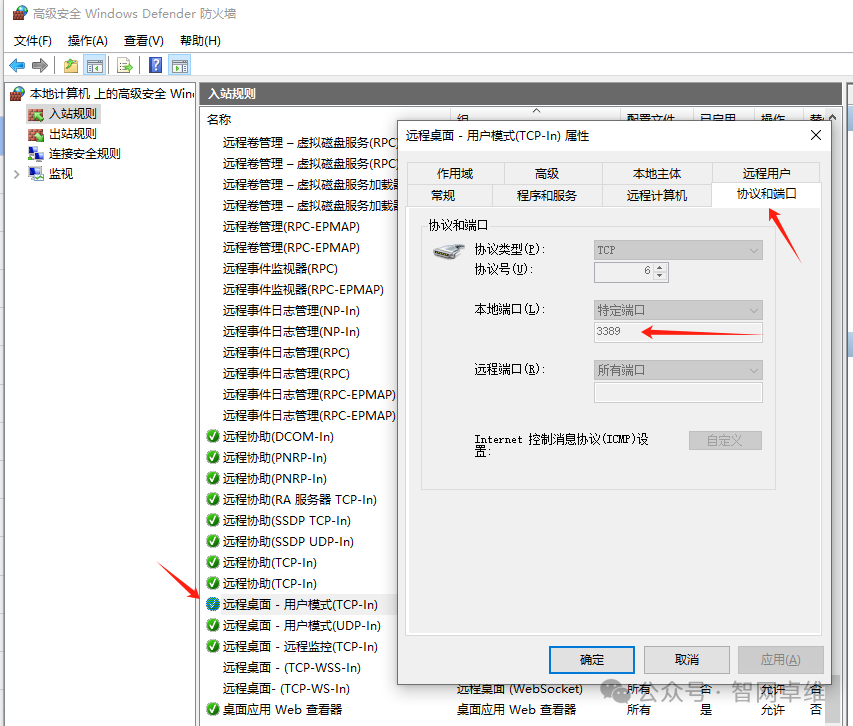
Task: Open the 帮助(H) menu
Action: click(200, 41)
